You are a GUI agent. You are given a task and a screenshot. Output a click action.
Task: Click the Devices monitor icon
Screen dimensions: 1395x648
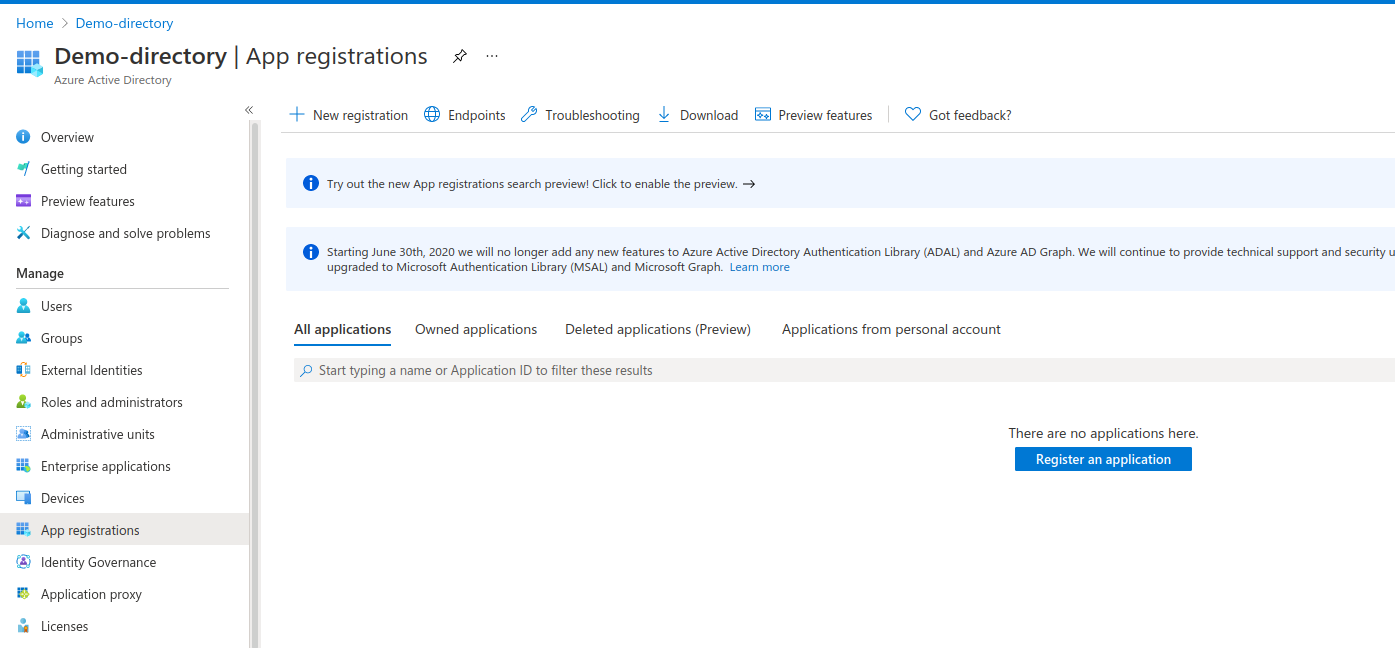click(23, 498)
